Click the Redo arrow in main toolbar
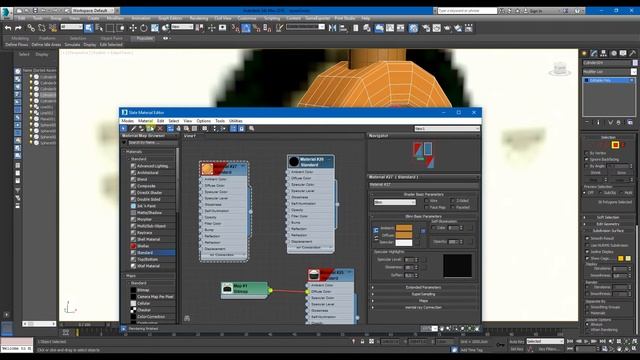The width and height of the screenshot is (640, 360). pyautogui.click(x=18, y=28)
